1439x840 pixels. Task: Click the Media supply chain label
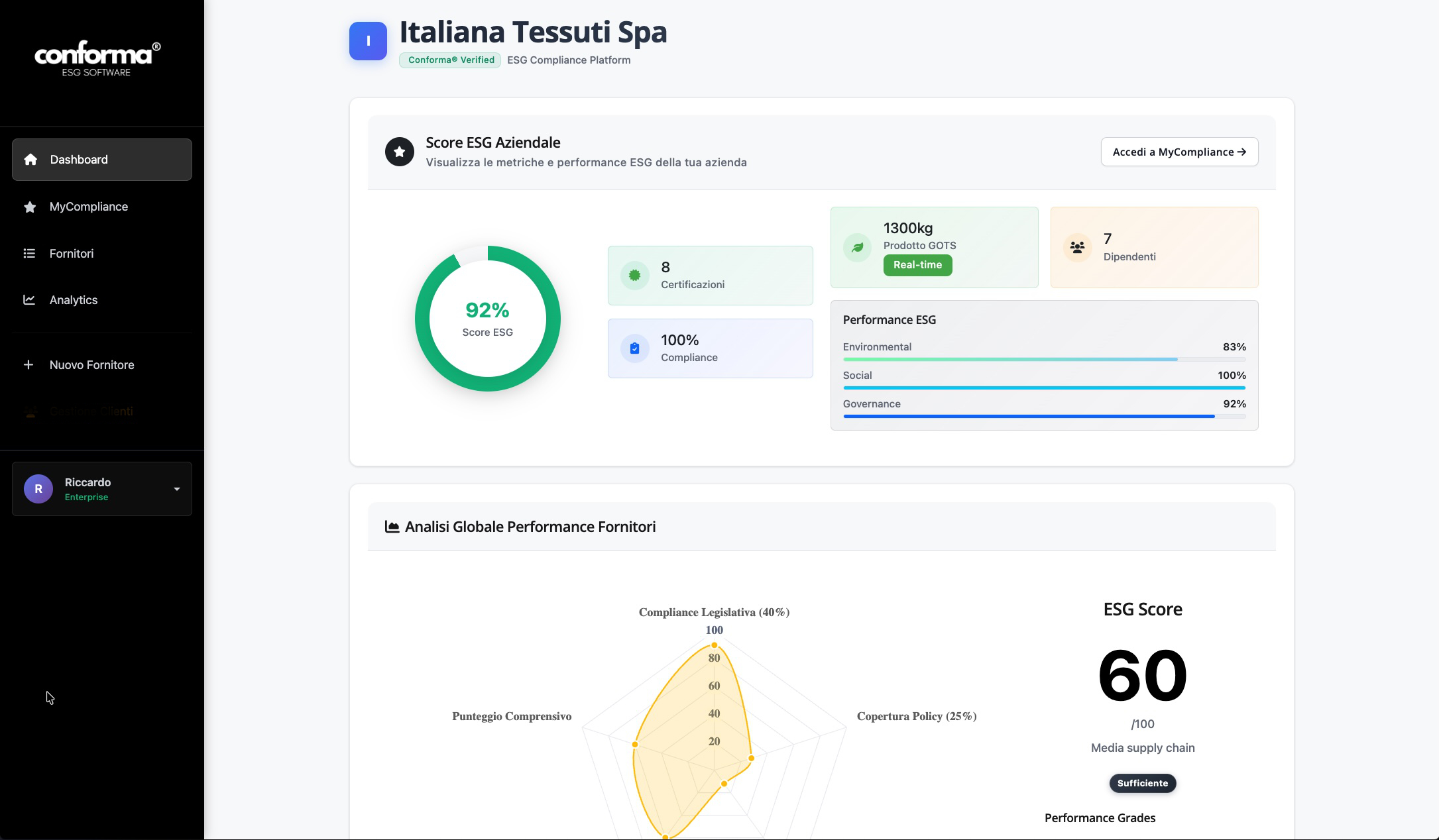[x=1143, y=748]
